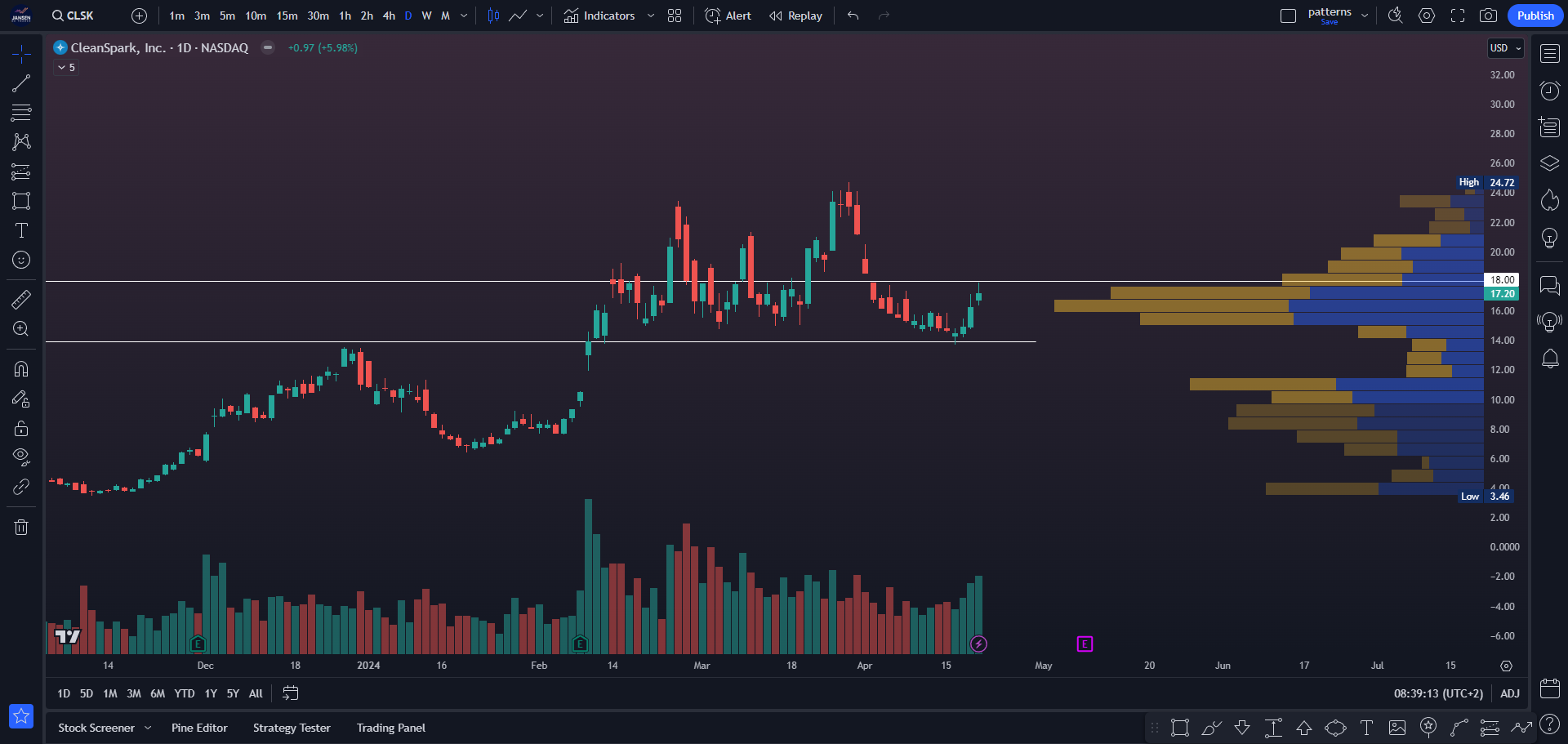Open the help question mark
1568x744 pixels.
tap(1550, 724)
